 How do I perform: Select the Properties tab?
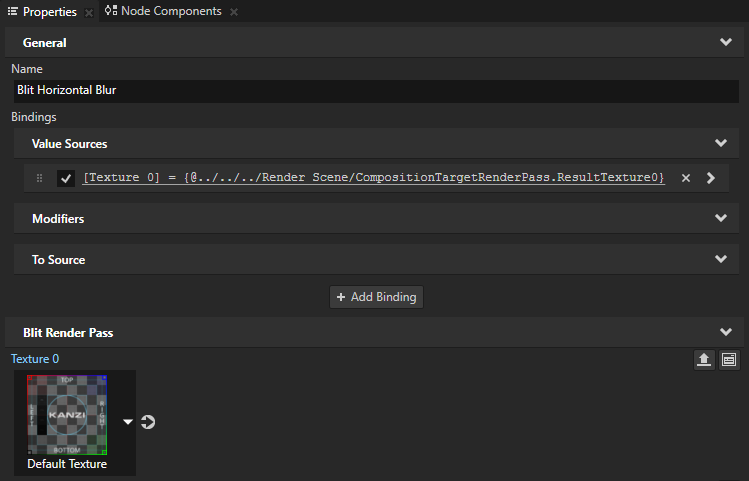(48, 11)
